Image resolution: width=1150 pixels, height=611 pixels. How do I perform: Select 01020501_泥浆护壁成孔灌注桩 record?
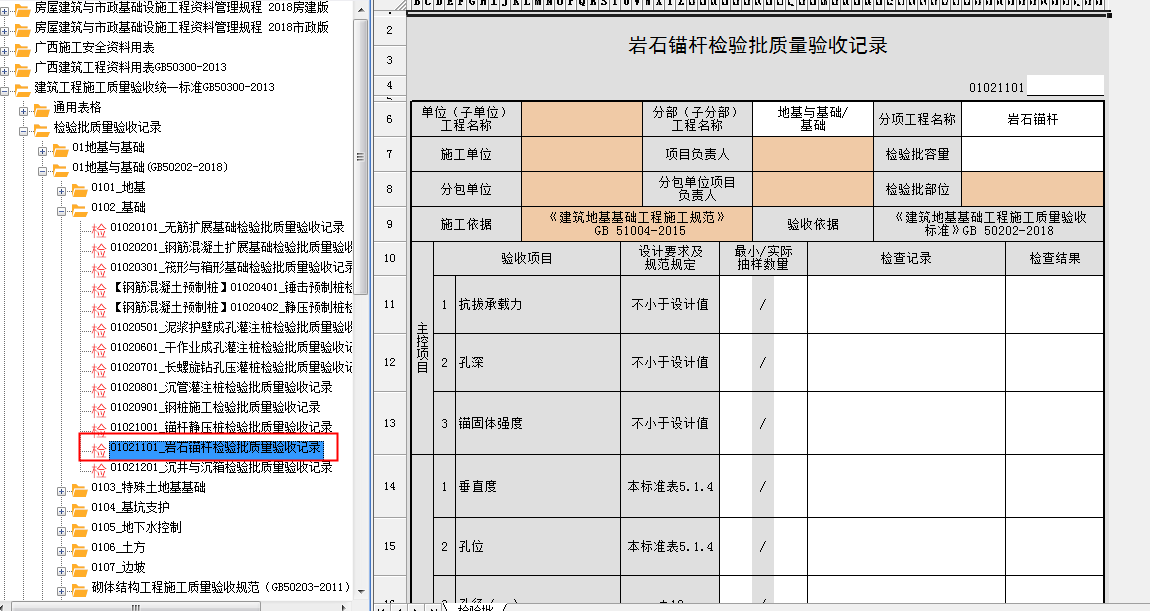pyautogui.click(x=230, y=327)
